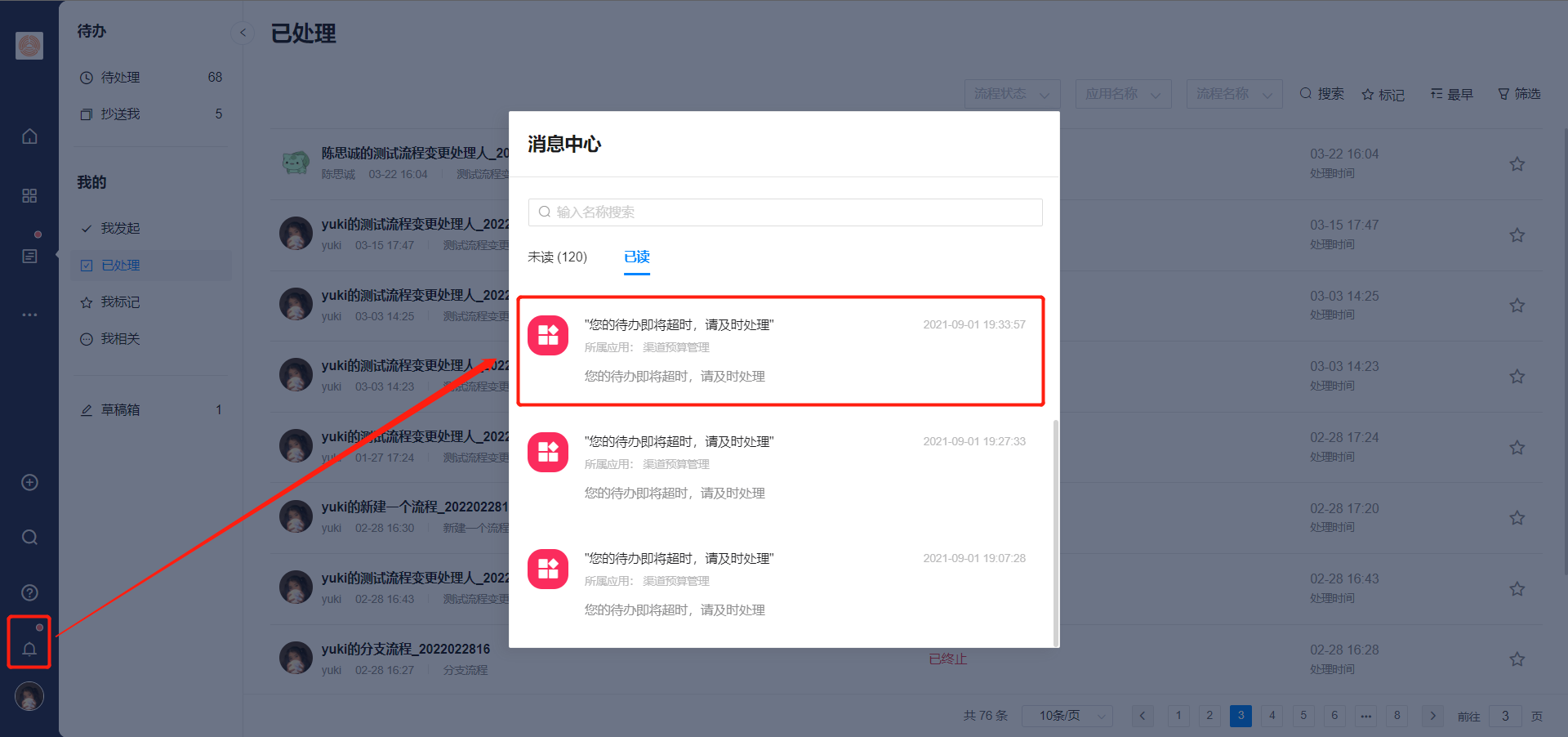Open the 10条/页 page size dropdown
The width and height of the screenshot is (1568, 737).
click(1067, 716)
